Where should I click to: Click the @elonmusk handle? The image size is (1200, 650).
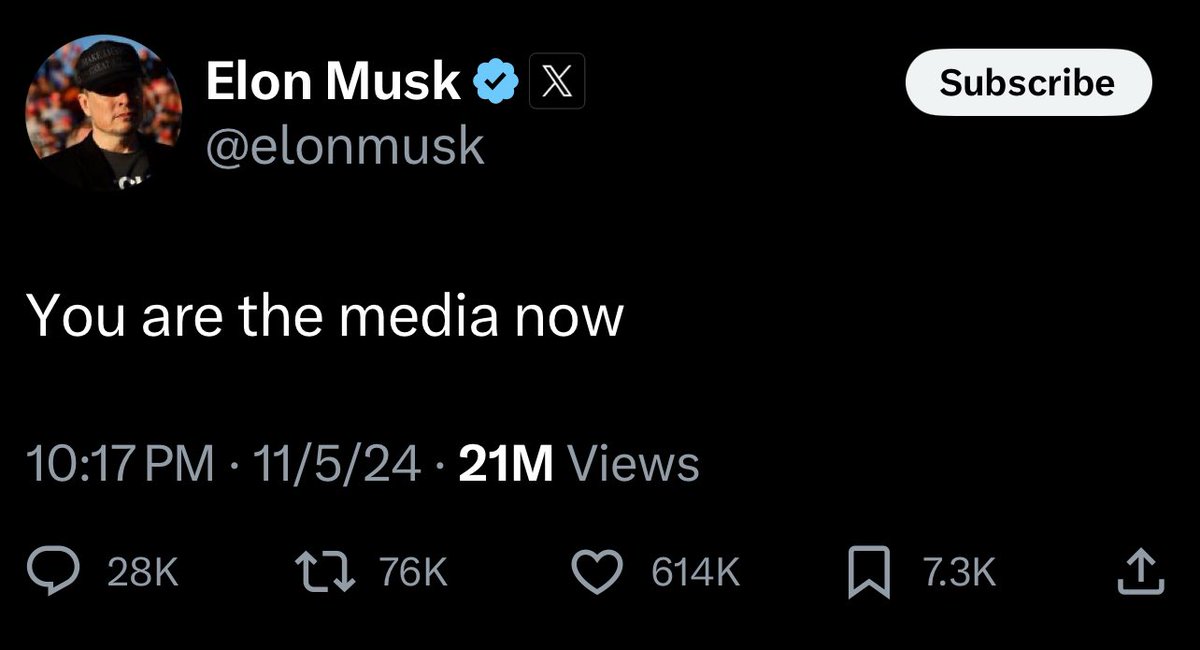point(345,147)
